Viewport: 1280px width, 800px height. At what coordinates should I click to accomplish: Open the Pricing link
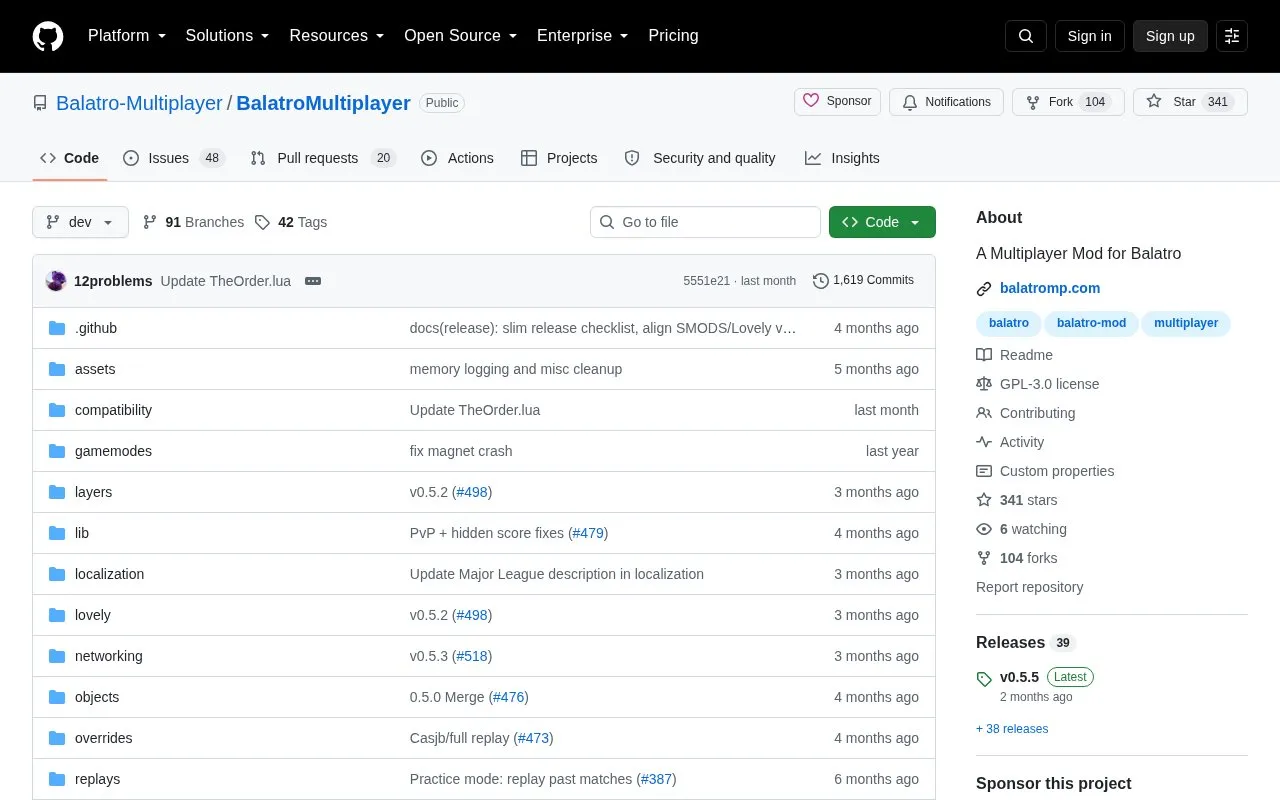(x=673, y=36)
